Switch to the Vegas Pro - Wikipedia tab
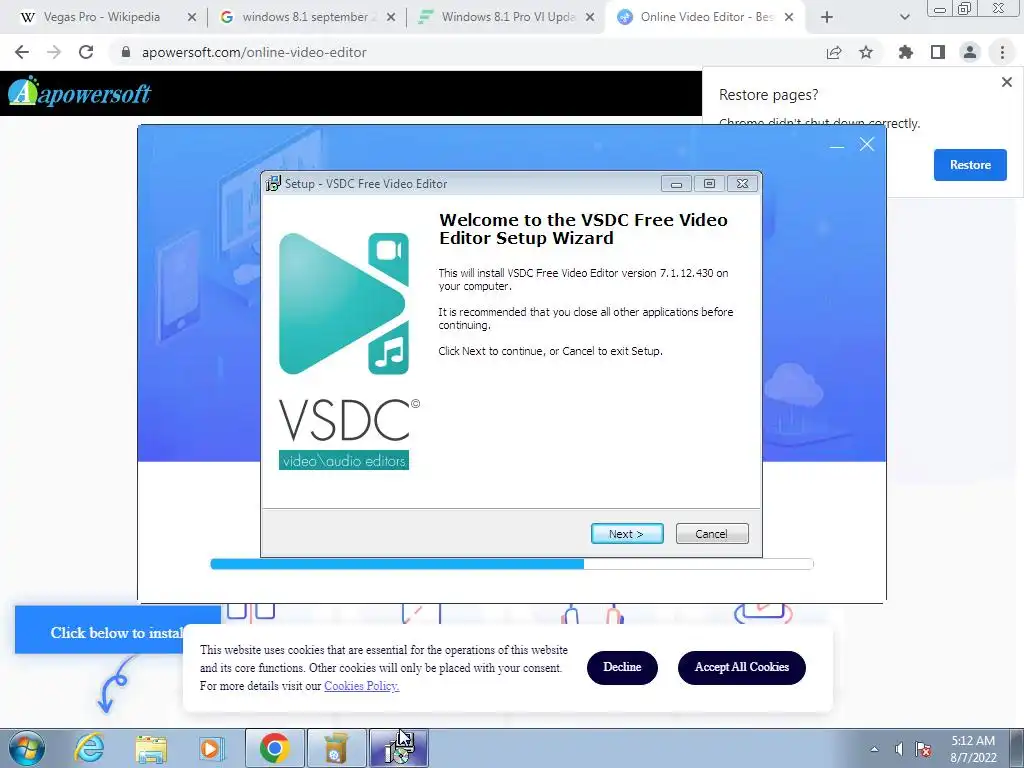 point(102,17)
